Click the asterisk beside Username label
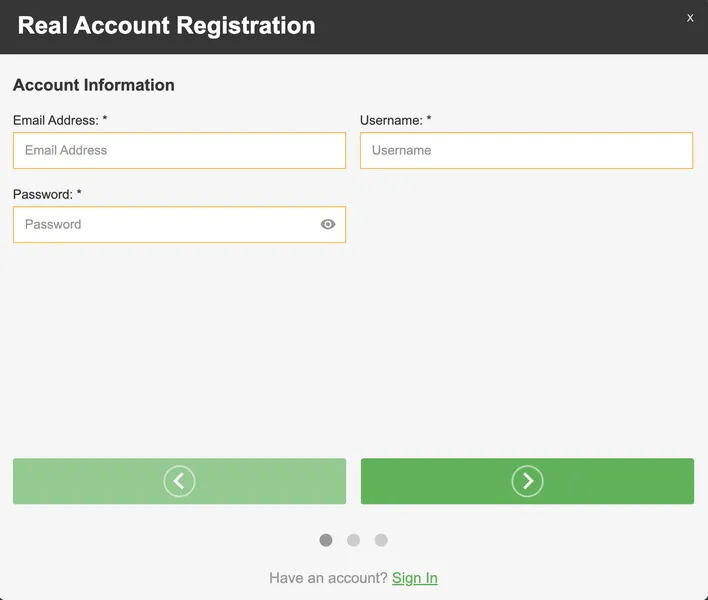This screenshot has height=600, width=708. (x=429, y=120)
